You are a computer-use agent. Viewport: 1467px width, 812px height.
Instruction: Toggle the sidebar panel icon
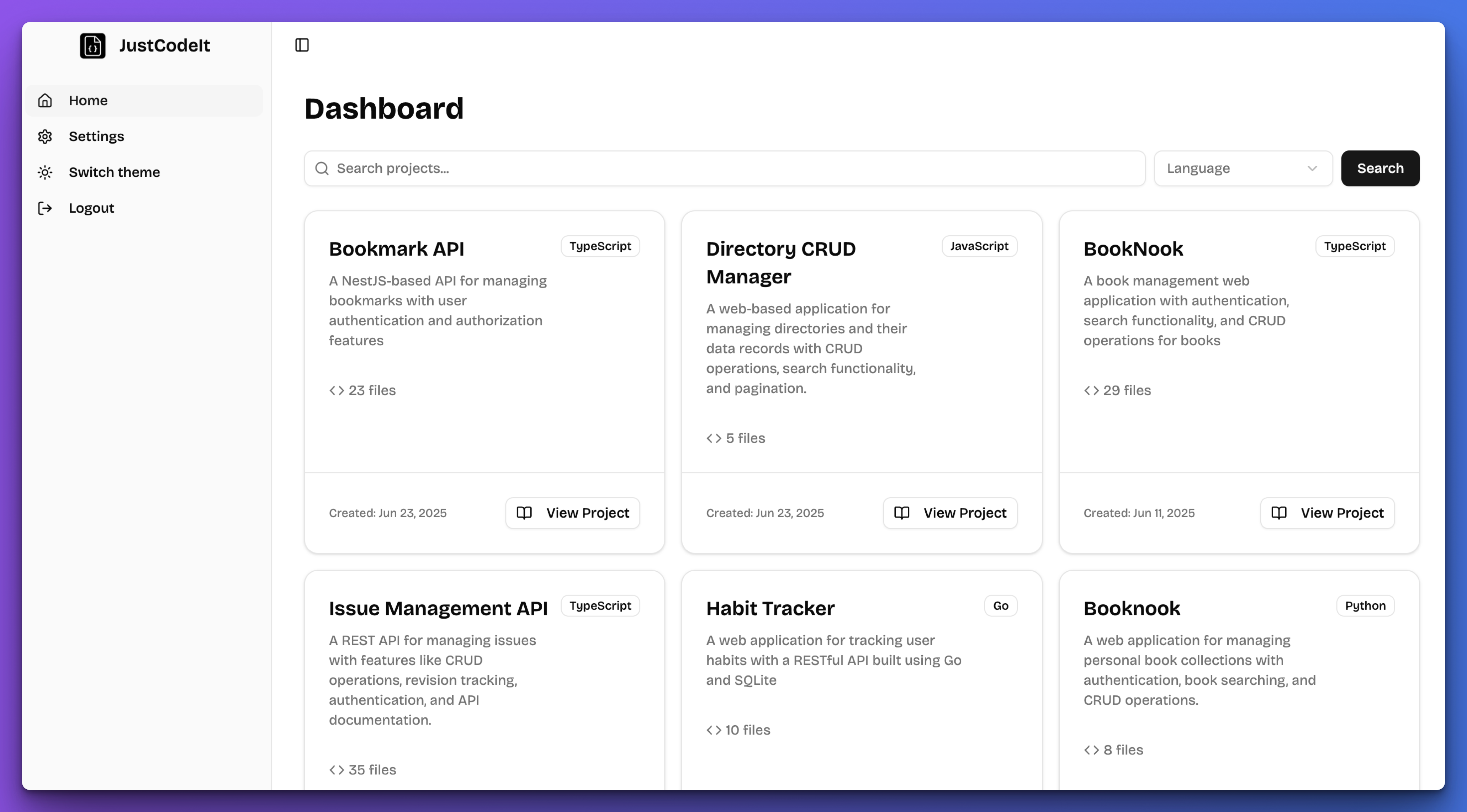(x=302, y=45)
